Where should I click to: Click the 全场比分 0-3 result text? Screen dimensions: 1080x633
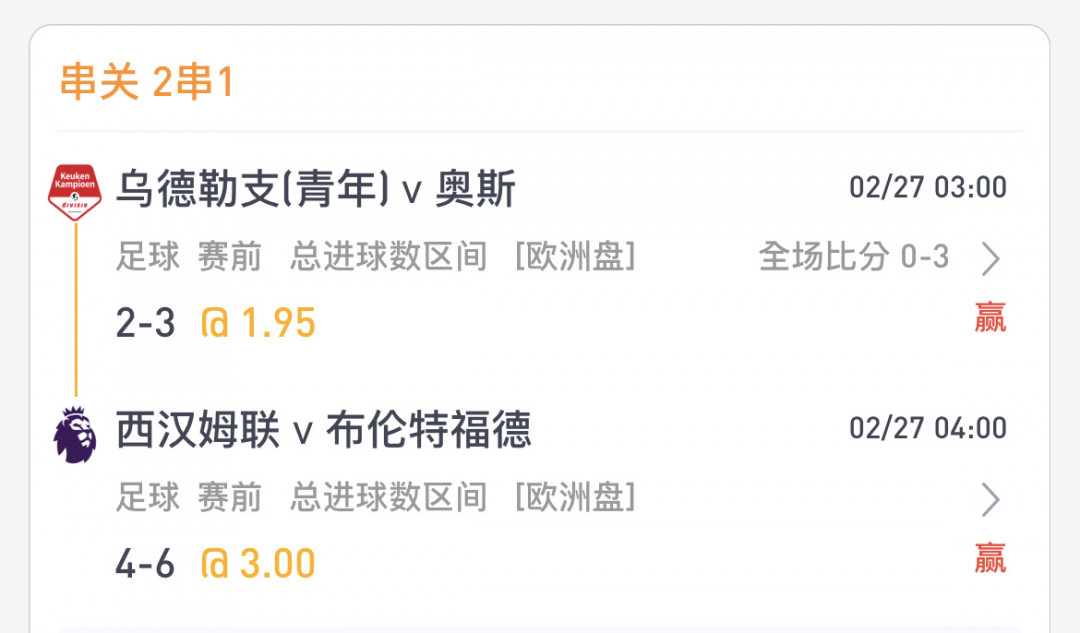pos(854,257)
